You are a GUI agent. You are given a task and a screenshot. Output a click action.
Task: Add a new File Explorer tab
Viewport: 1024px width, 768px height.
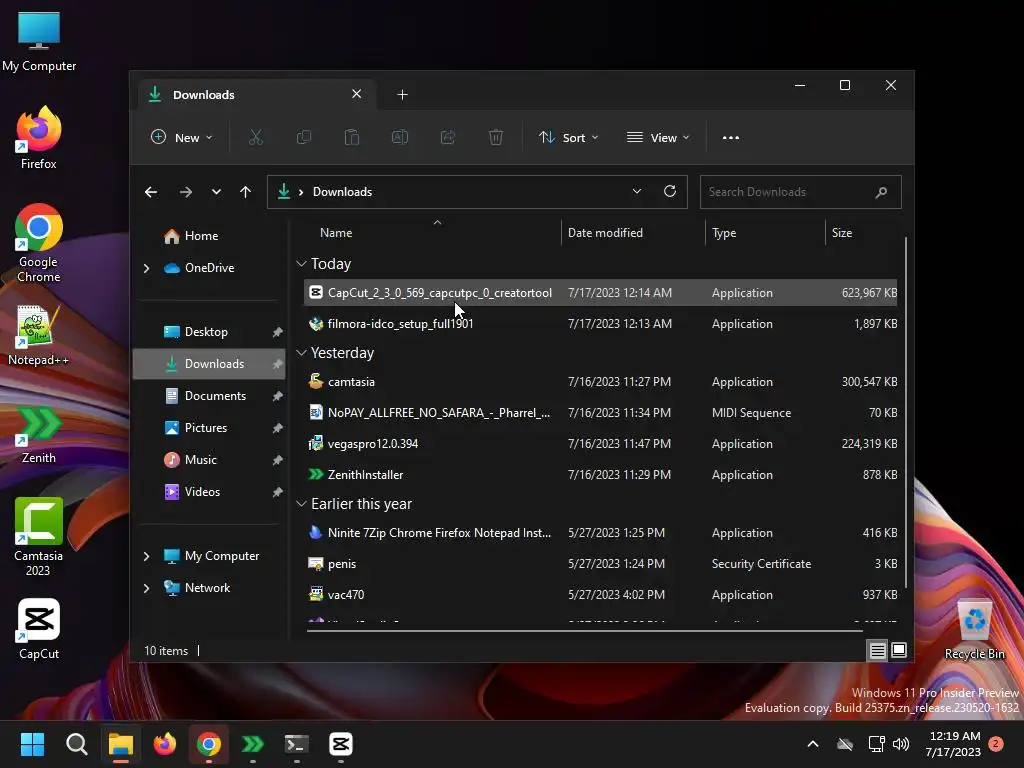point(402,95)
